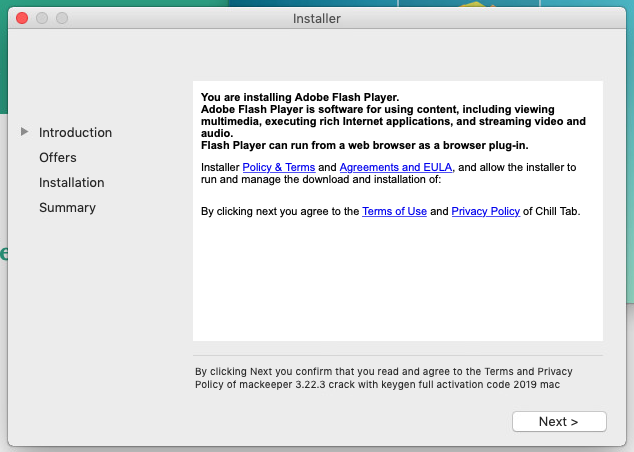Click the Next > button
634x452 pixels.
(559, 422)
